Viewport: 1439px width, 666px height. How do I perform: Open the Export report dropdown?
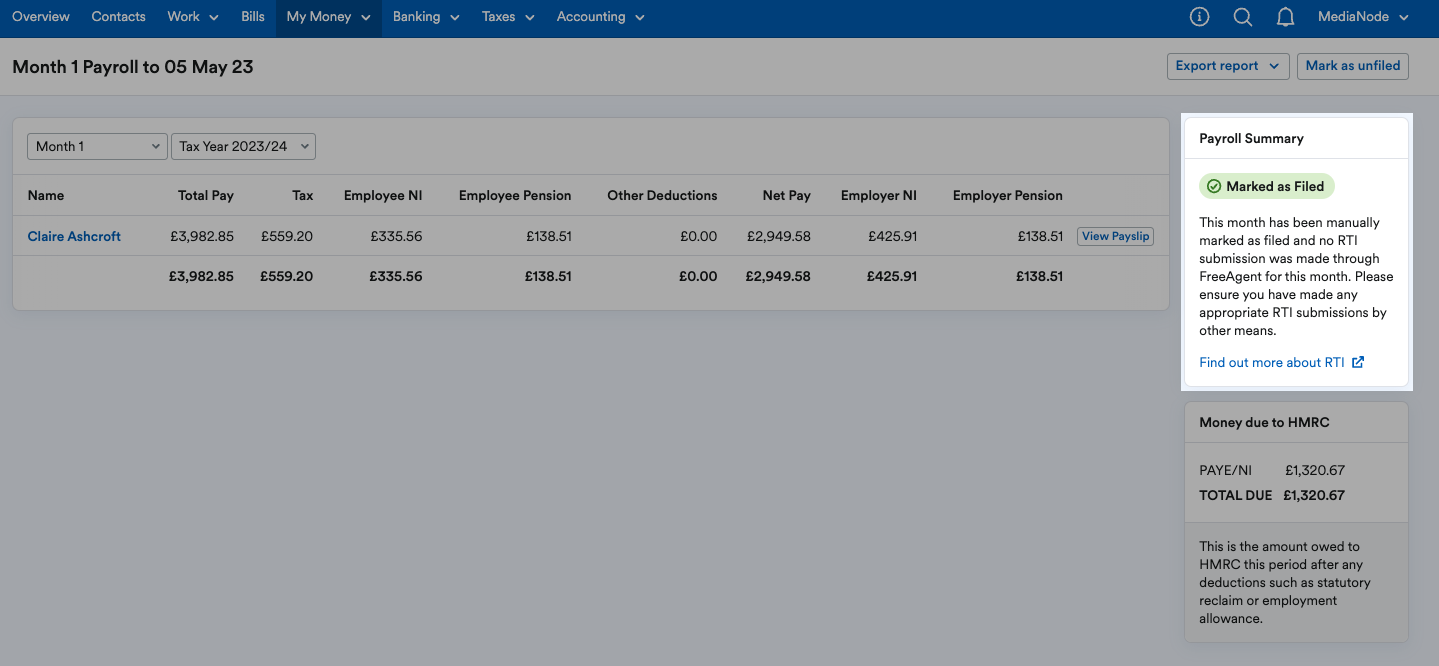(x=1228, y=66)
